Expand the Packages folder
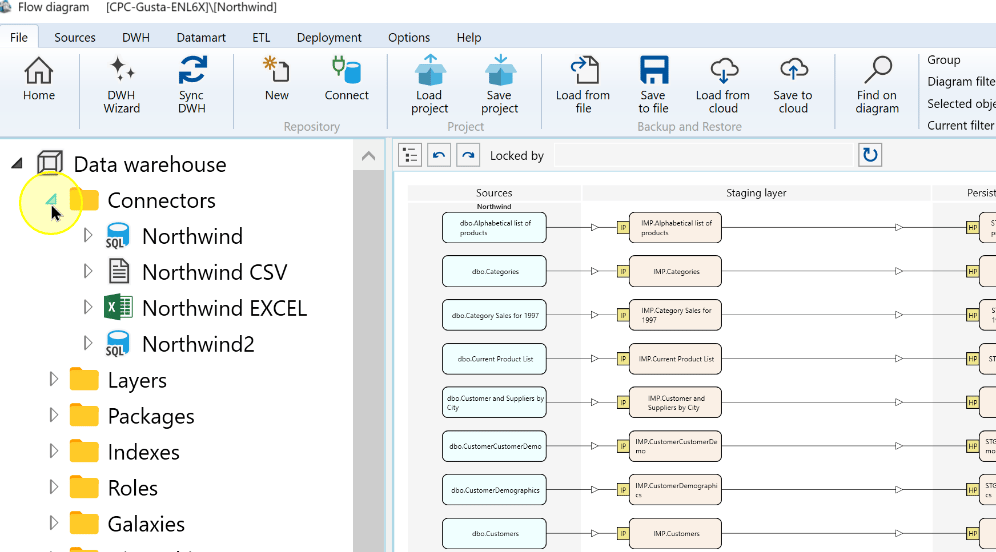This screenshot has width=996, height=552. pos(53,415)
